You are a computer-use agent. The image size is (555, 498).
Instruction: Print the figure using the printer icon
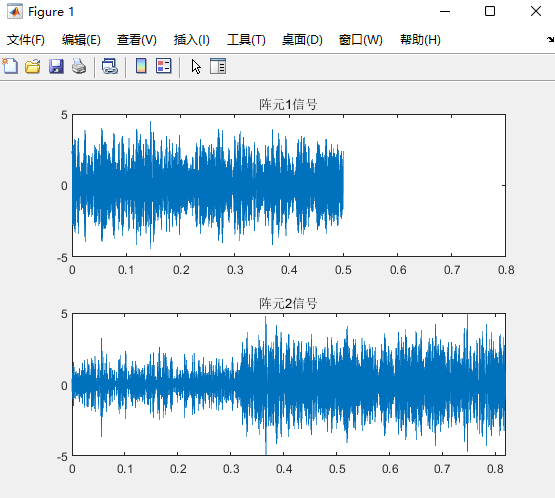(79, 66)
